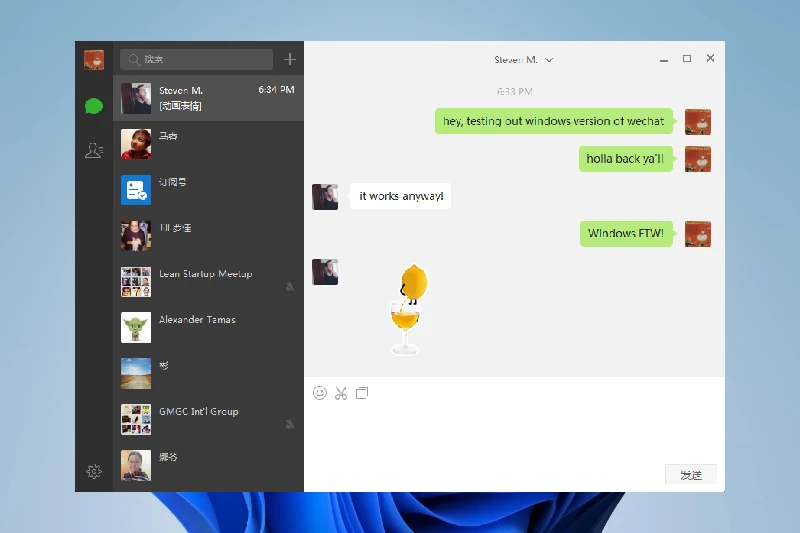Toggle mute bell on Lean Startup Meetup
800x533 pixels.
click(x=290, y=287)
